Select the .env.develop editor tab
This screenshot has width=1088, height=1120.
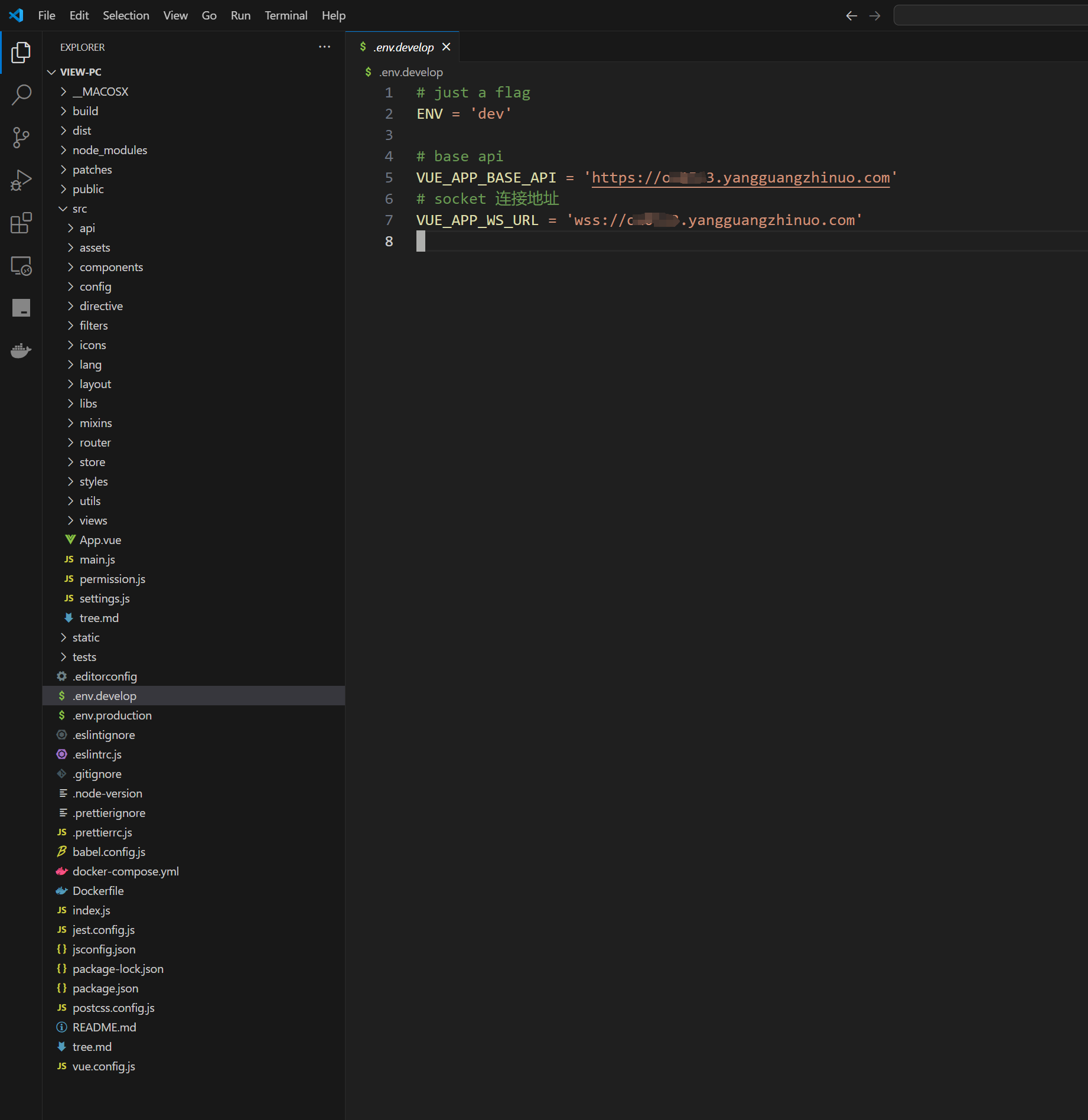click(403, 47)
